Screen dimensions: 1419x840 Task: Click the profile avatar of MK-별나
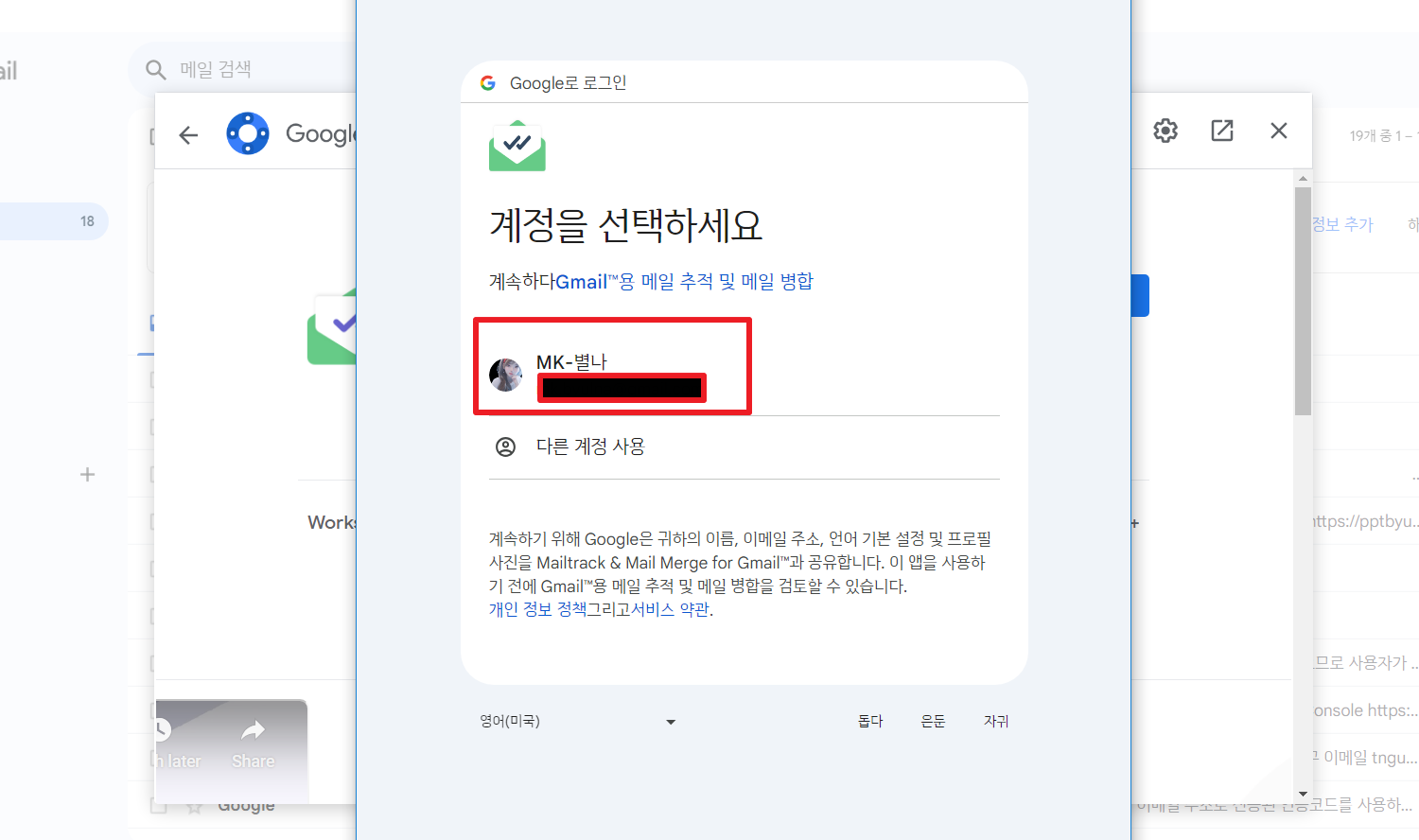point(506,375)
